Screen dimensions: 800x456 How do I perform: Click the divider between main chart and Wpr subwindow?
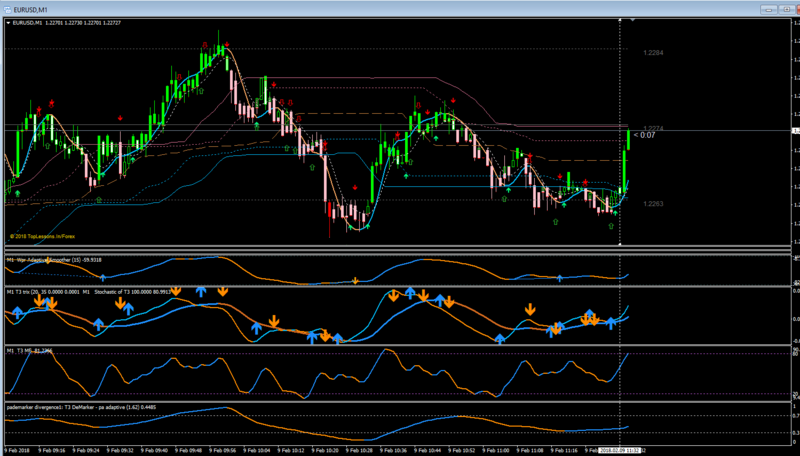tap(398, 250)
